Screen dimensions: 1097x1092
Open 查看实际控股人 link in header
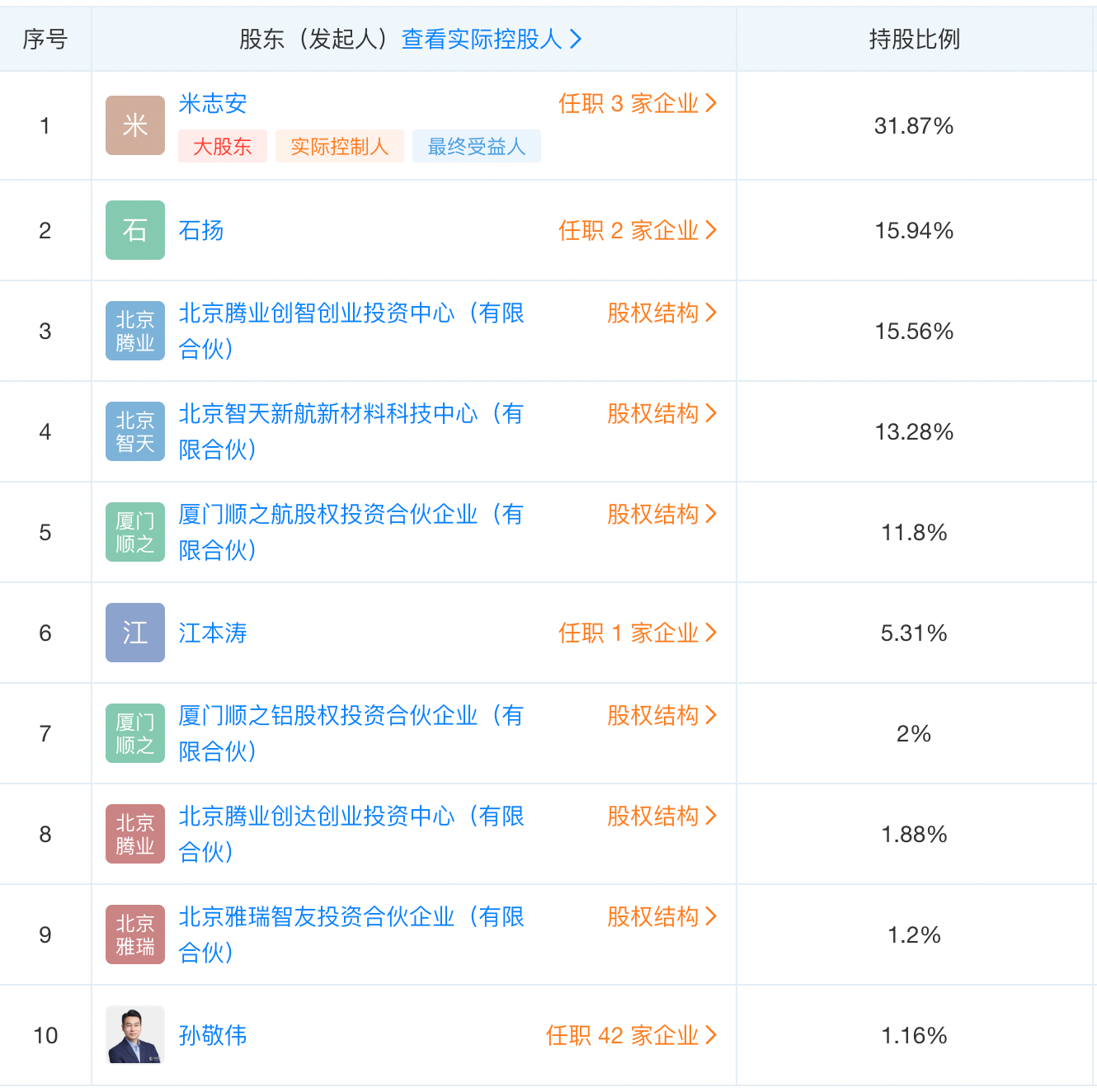tap(492, 39)
